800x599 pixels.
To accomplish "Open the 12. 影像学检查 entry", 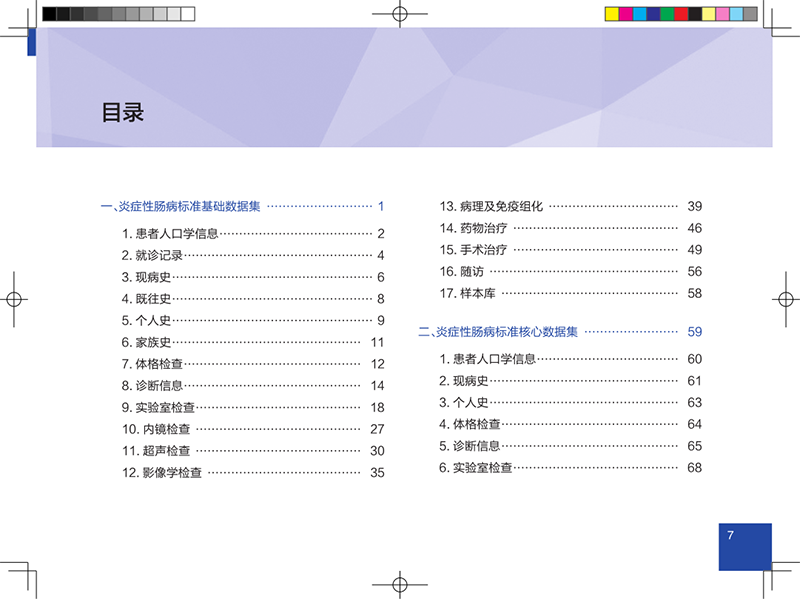I will click(x=253, y=472).
